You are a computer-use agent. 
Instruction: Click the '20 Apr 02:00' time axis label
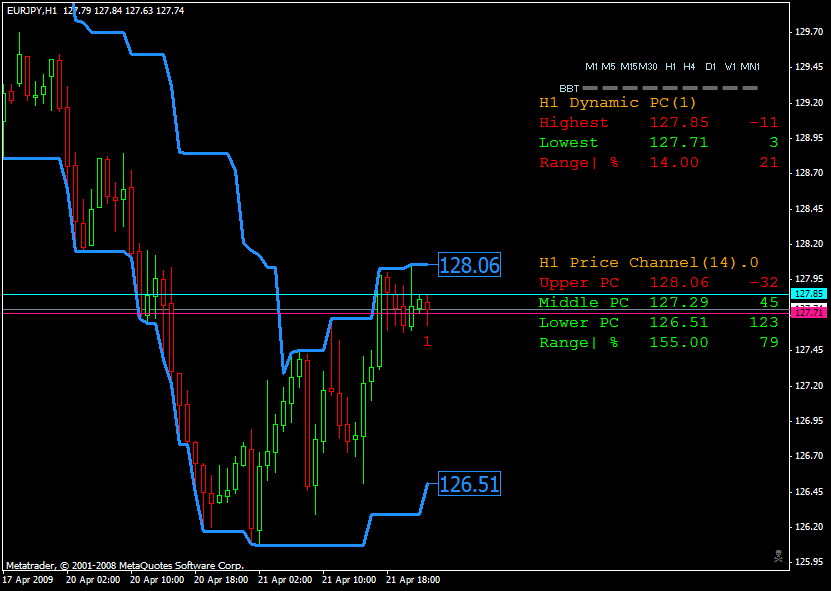93,580
